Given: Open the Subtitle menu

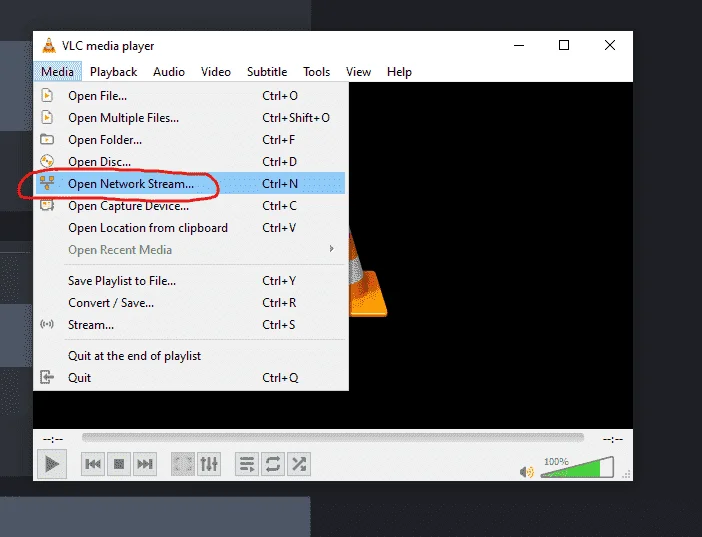Looking at the screenshot, I should tap(267, 72).
